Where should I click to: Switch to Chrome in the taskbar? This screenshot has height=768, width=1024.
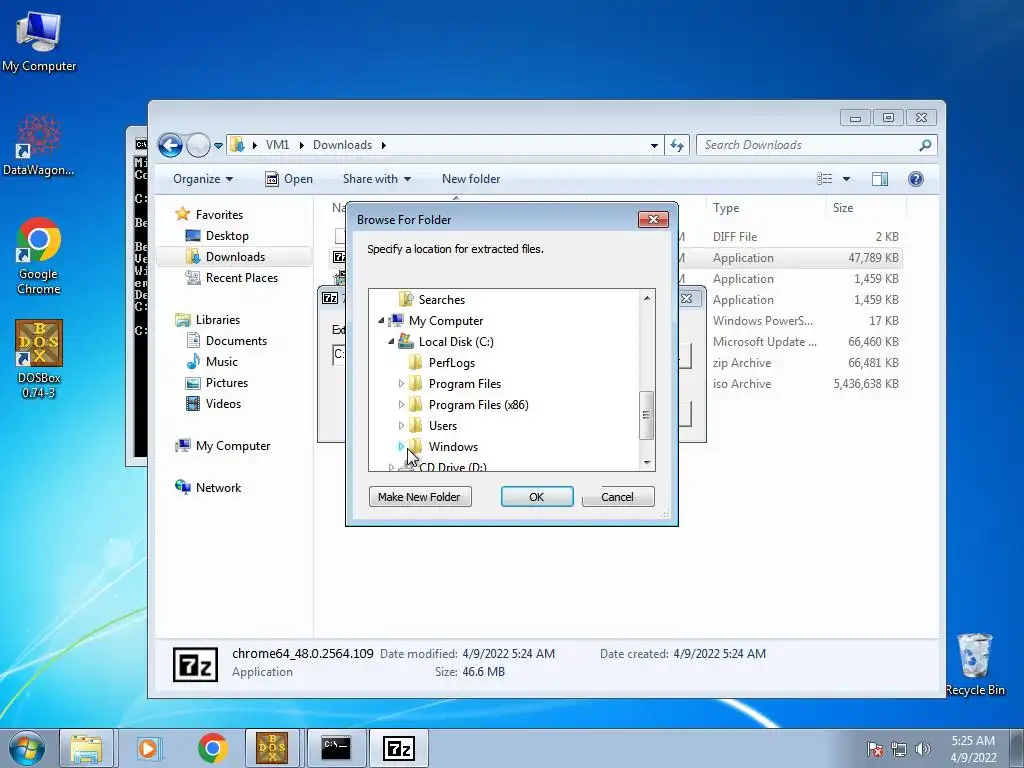(x=212, y=748)
